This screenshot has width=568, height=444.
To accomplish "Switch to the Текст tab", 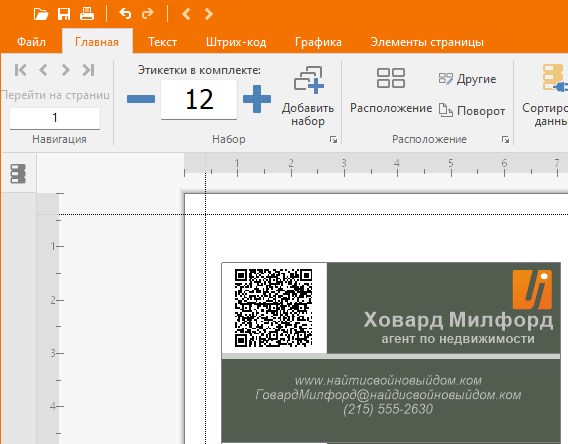I will (x=162, y=42).
